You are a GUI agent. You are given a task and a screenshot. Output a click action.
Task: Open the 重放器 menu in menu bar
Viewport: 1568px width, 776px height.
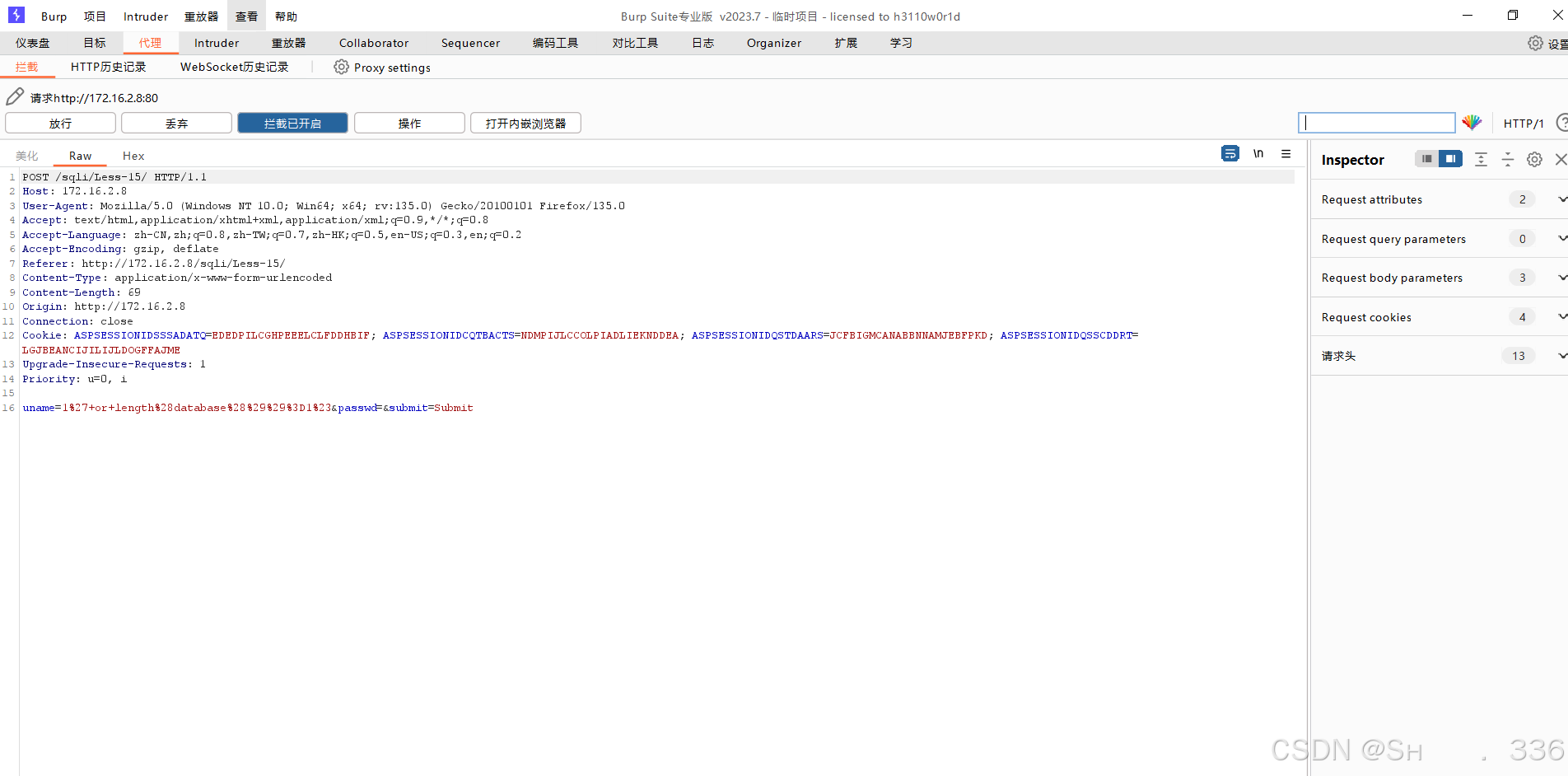pos(201,16)
